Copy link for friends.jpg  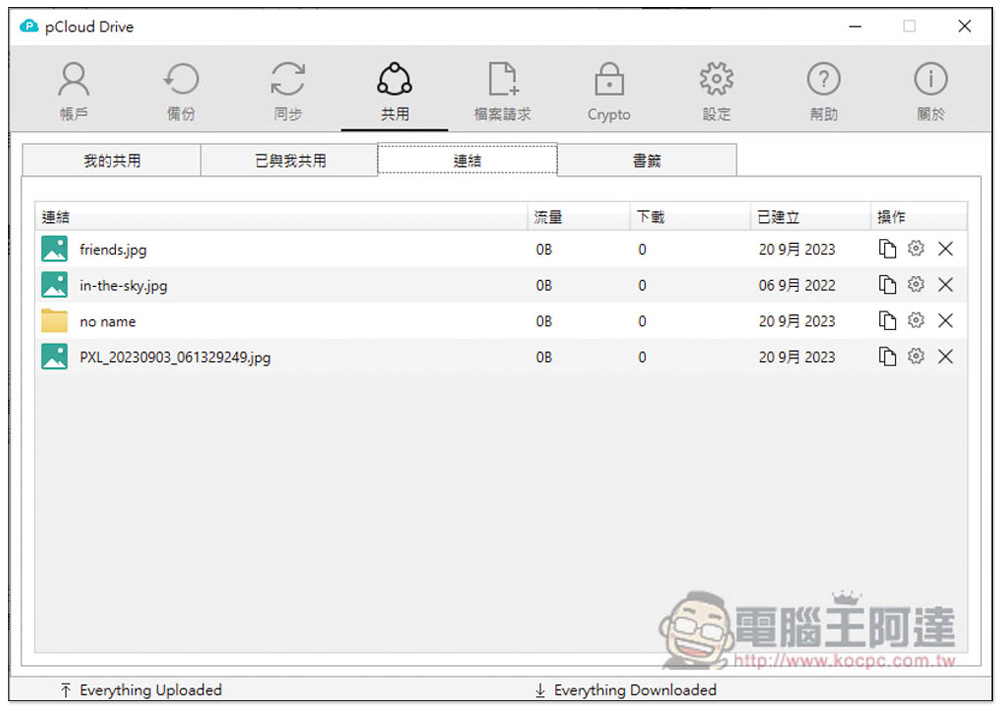point(887,249)
